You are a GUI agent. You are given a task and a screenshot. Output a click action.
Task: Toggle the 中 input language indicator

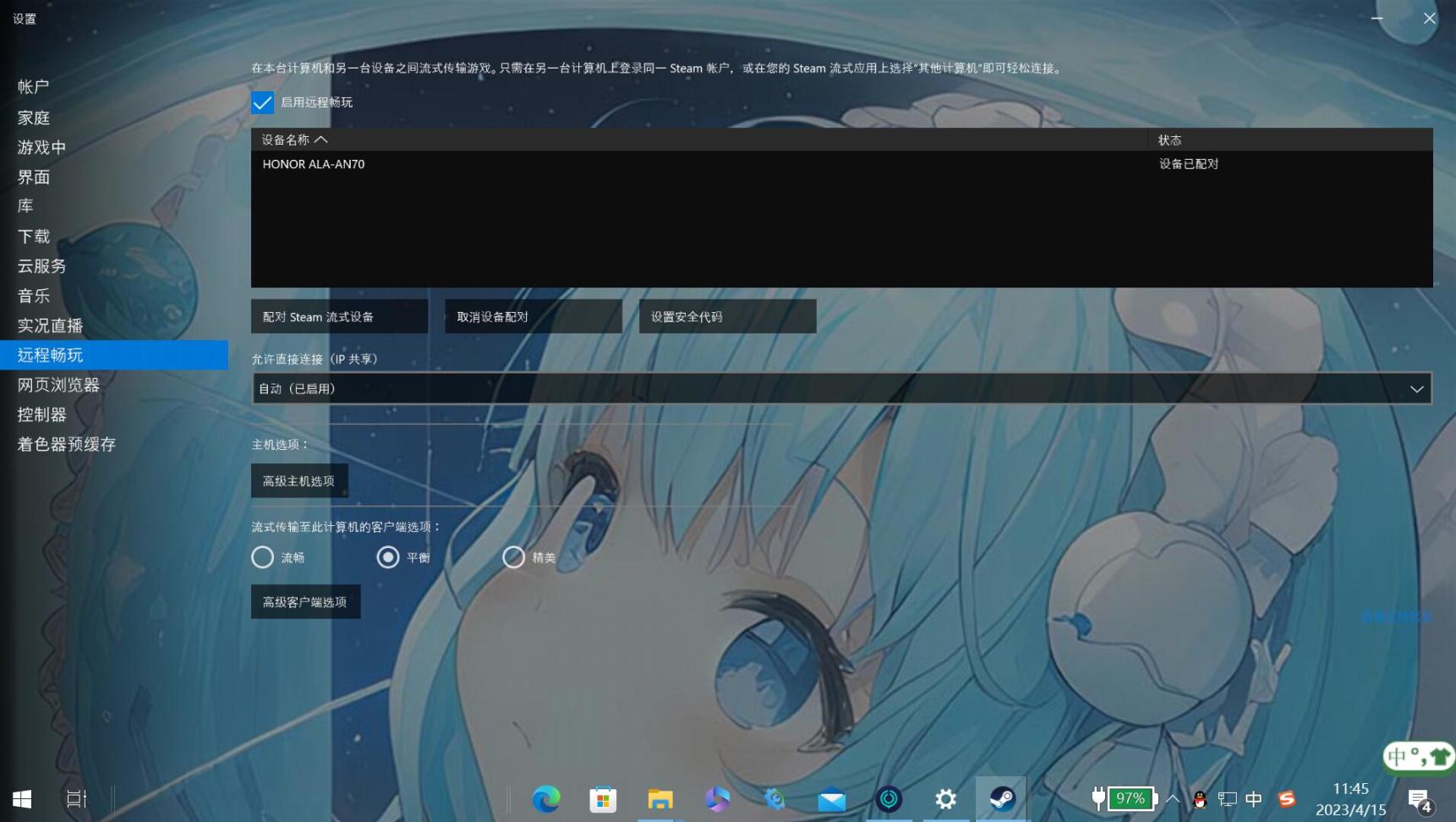(1254, 799)
